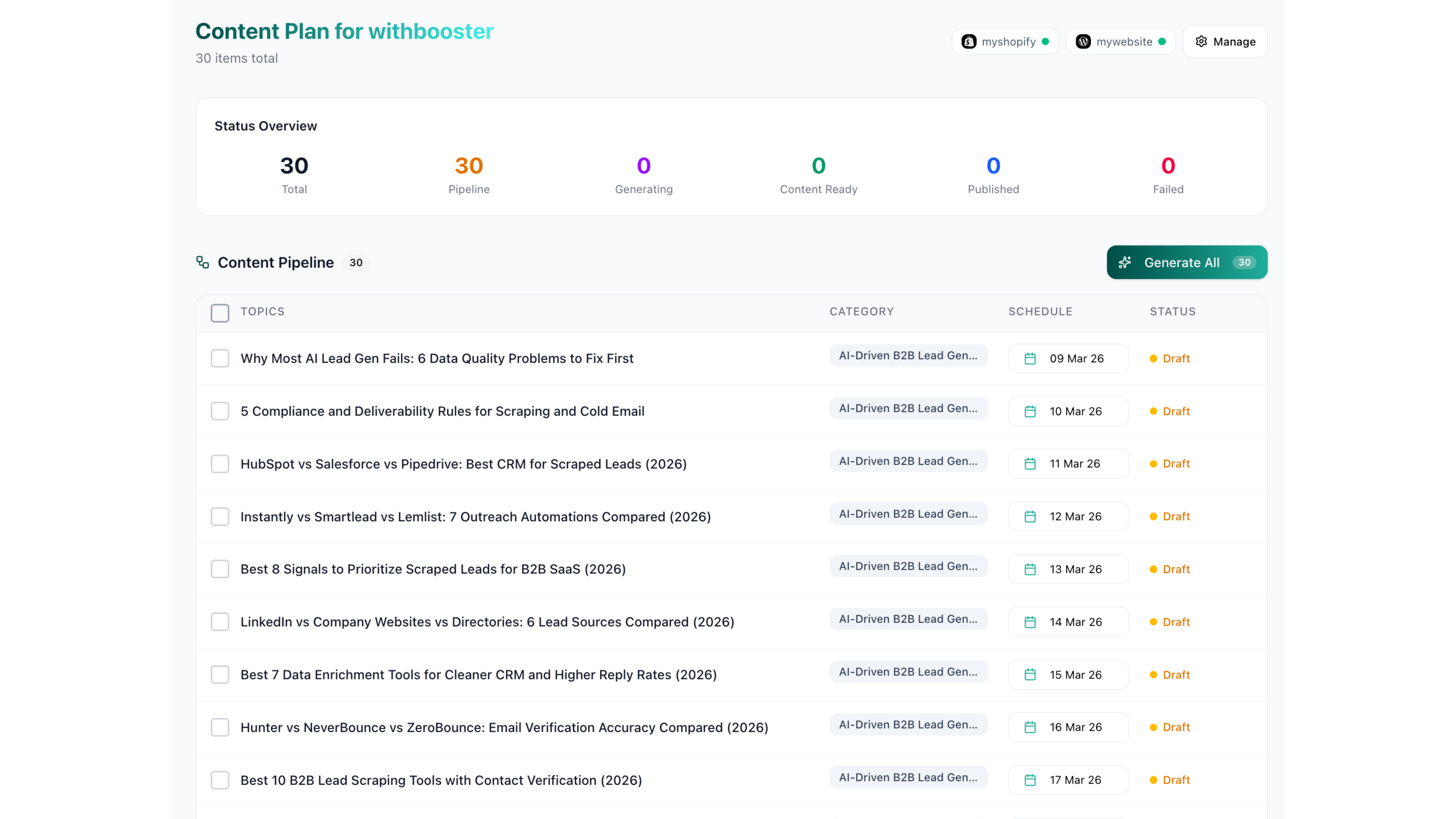Open the Manage integrations button
This screenshot has width=1456, height=819.
click(x=1225, y=42)
